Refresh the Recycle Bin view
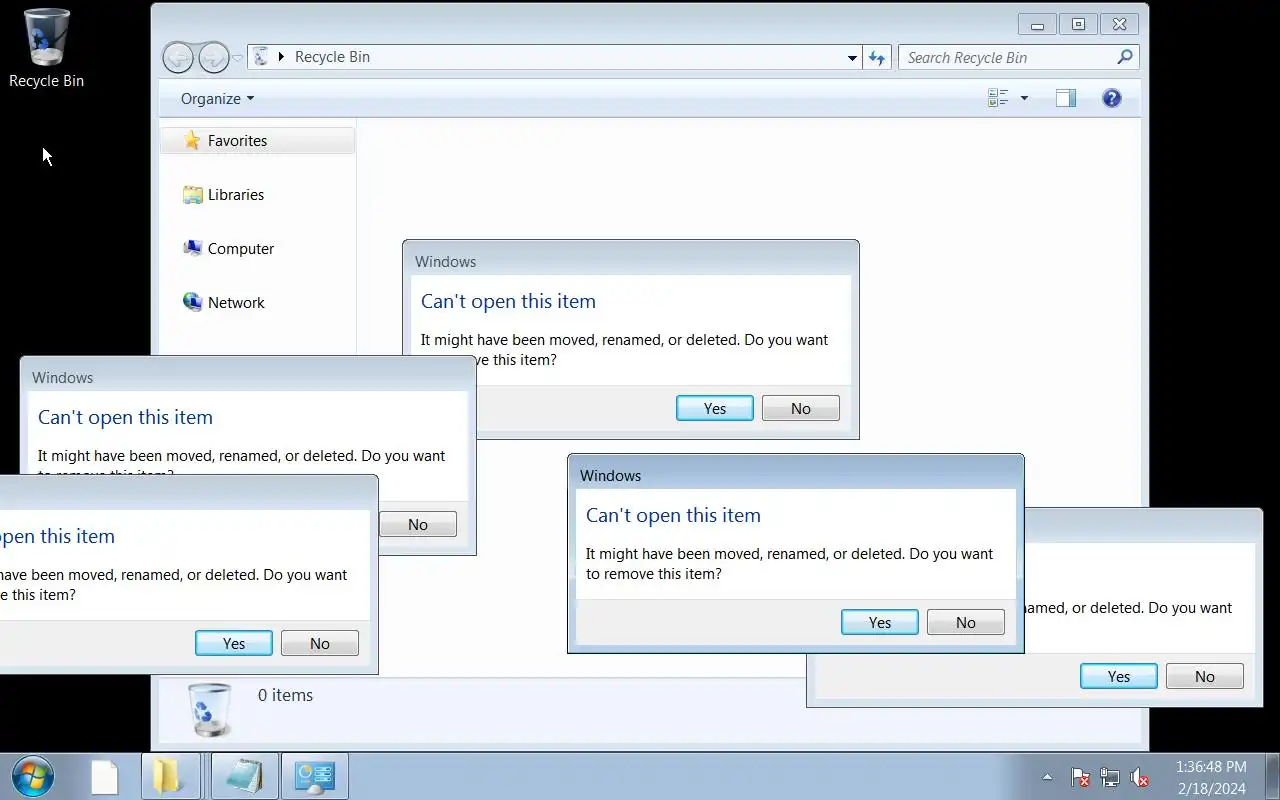Viewport: 1280px width, 800px height. point(877,58)
